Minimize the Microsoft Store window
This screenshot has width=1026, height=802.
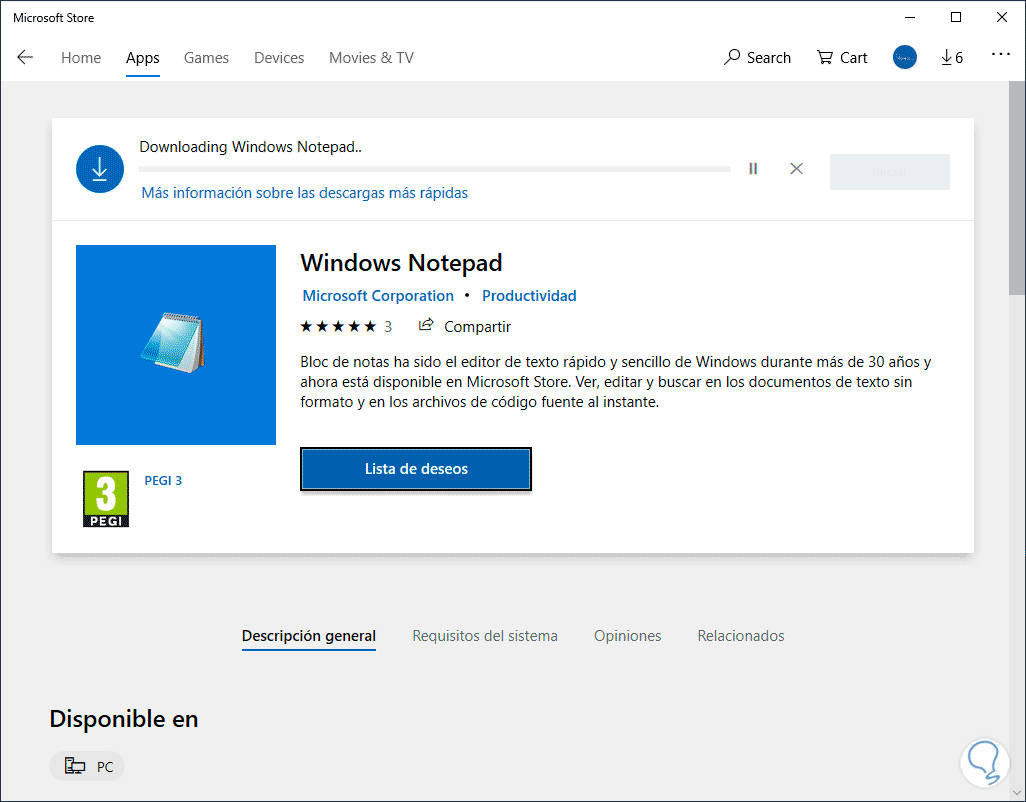pos(910,18)
